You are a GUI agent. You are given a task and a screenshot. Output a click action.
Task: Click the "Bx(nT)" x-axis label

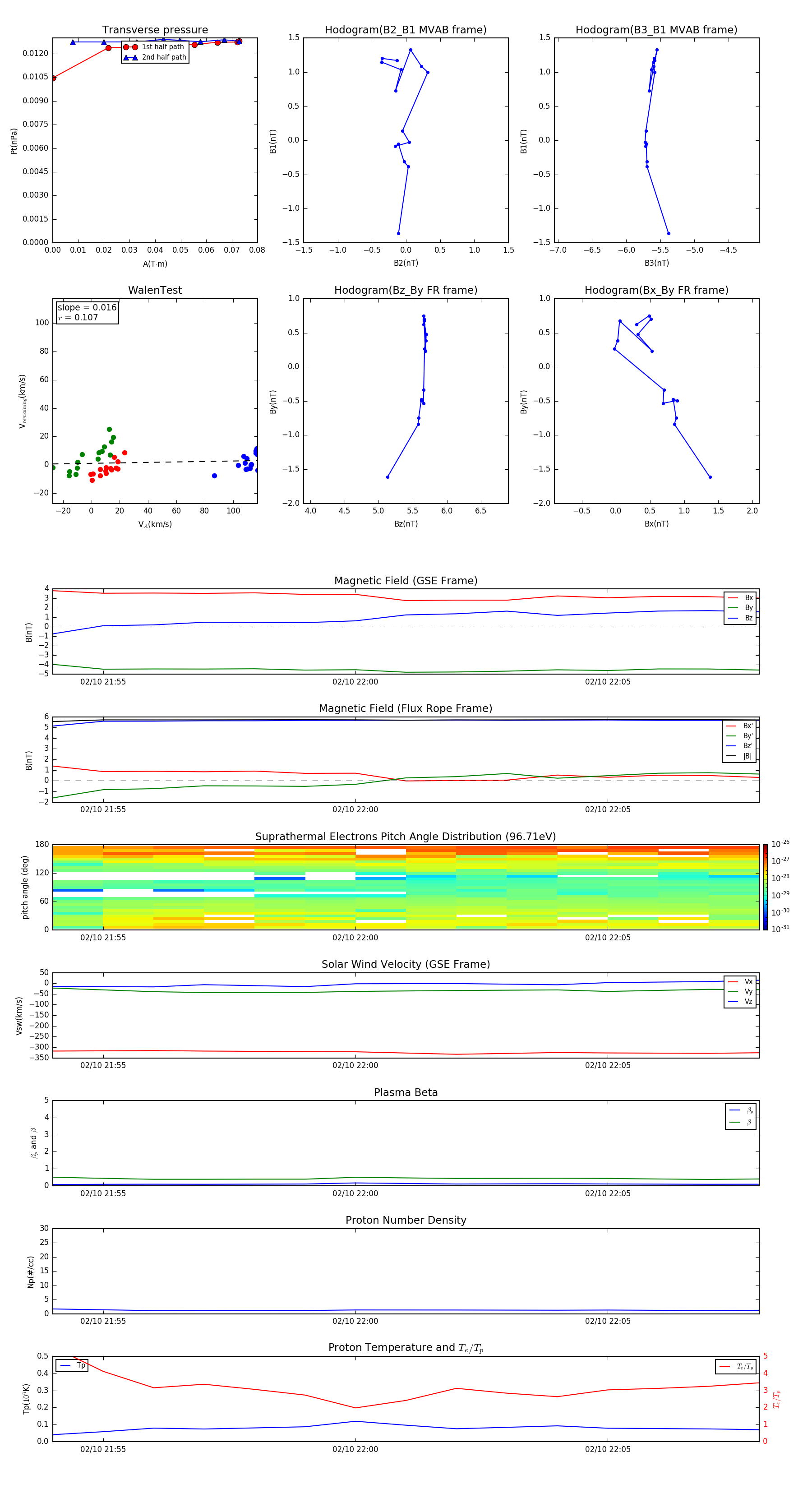tap(656, 524)
